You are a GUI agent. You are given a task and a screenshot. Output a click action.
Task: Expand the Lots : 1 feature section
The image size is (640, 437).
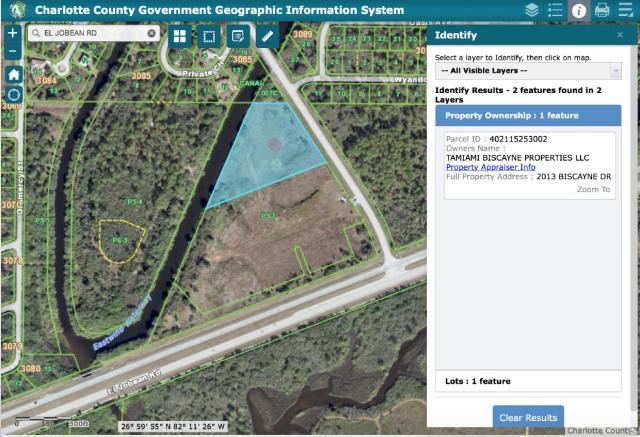528,381
